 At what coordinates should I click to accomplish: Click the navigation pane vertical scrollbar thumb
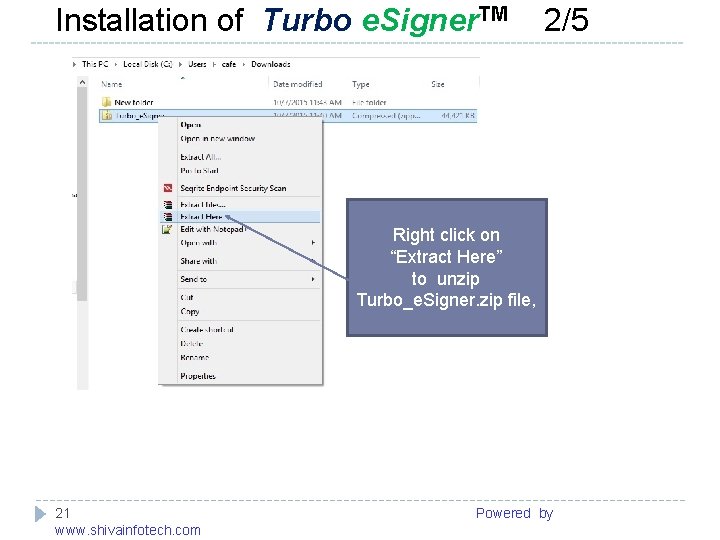[82, 194]
